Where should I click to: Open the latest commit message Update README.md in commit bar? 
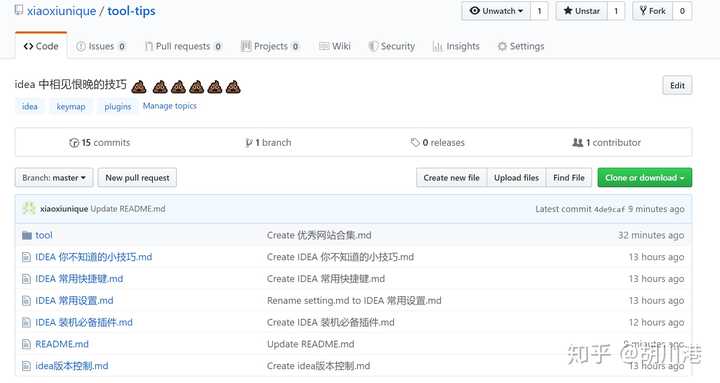tap(128, 209)
